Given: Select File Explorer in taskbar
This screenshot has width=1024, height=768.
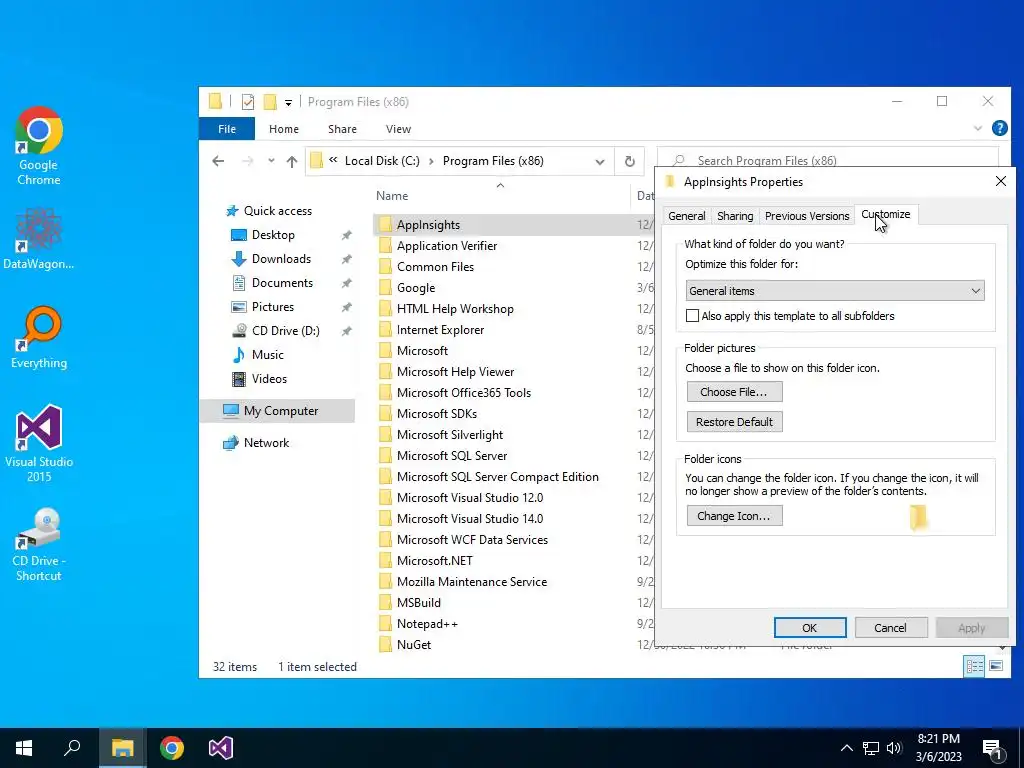Looking at the screenshot, I should tap(122, 748).
